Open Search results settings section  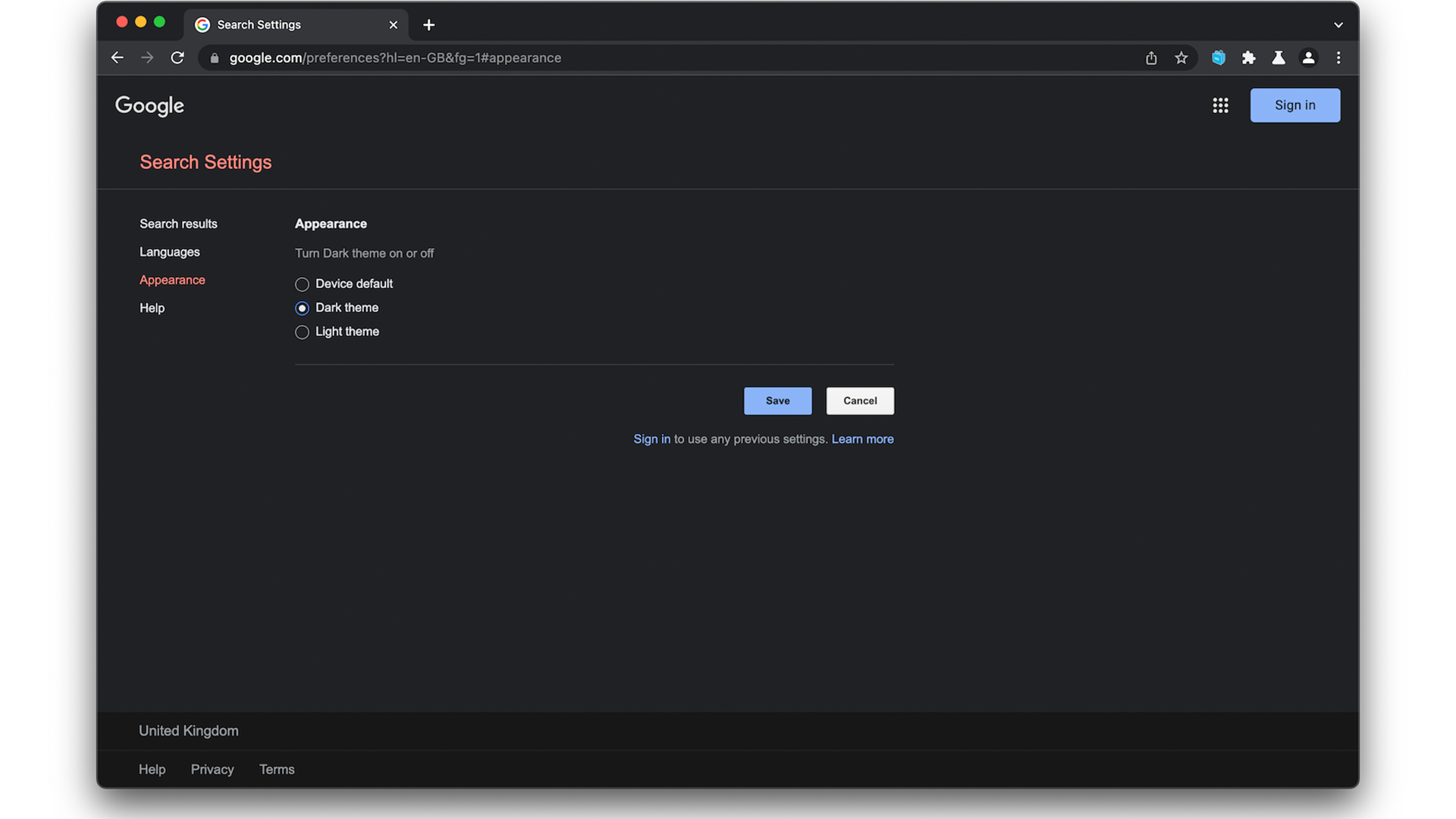178,224
